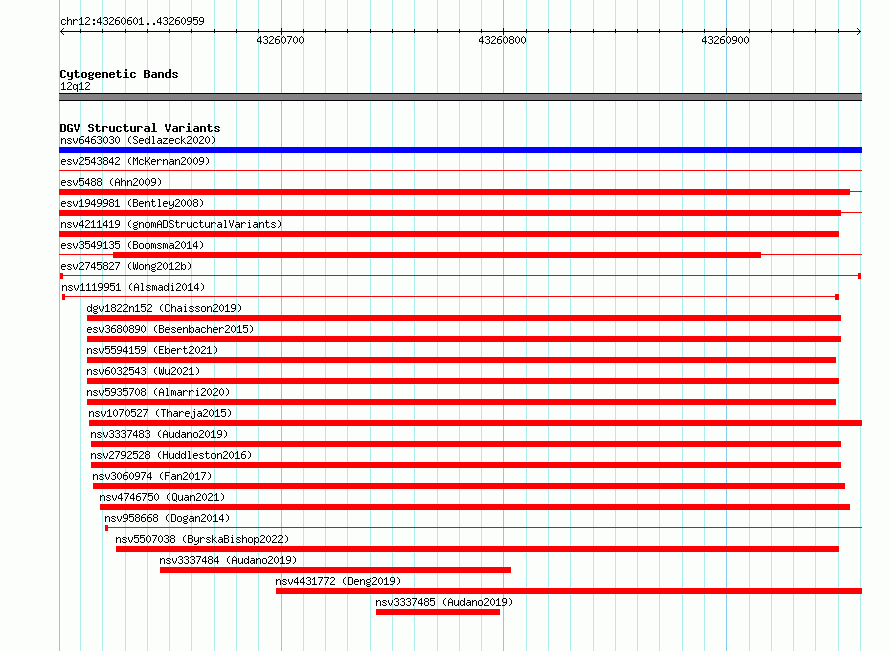Open nsv3337485 (Audano2019) variant label
Viewport: 890px width, 651px height.
[x=444, y=602]
